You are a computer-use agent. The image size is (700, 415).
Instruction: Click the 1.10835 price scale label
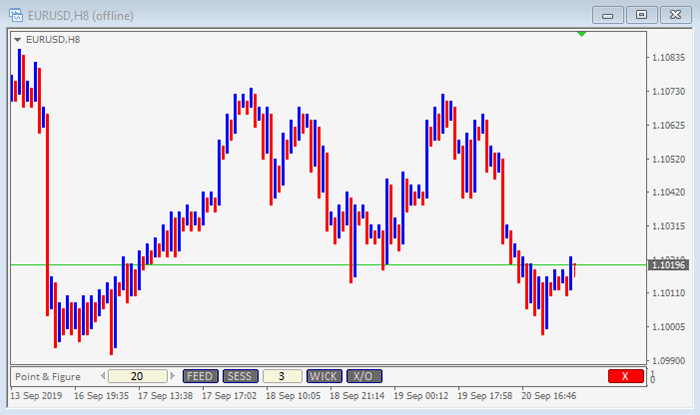click(668, 58)
